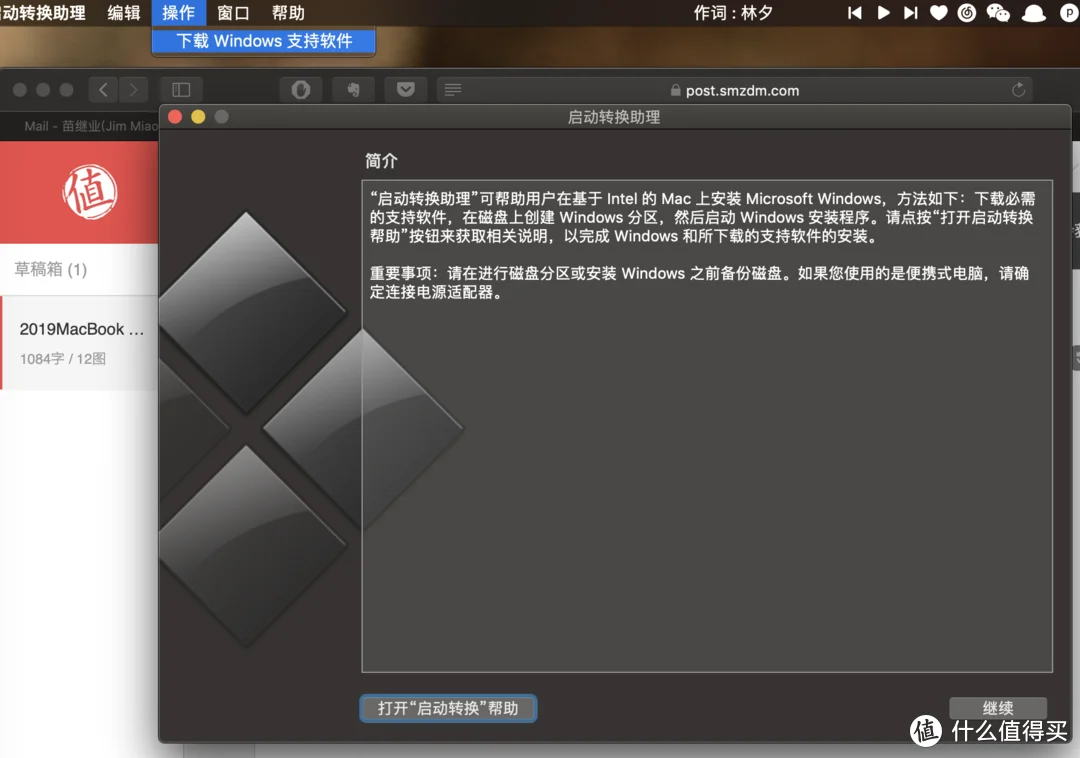Open the 编辑 menu in menu bar
Viewport: 1080px width, 758px height.
[x=124, y=13]
